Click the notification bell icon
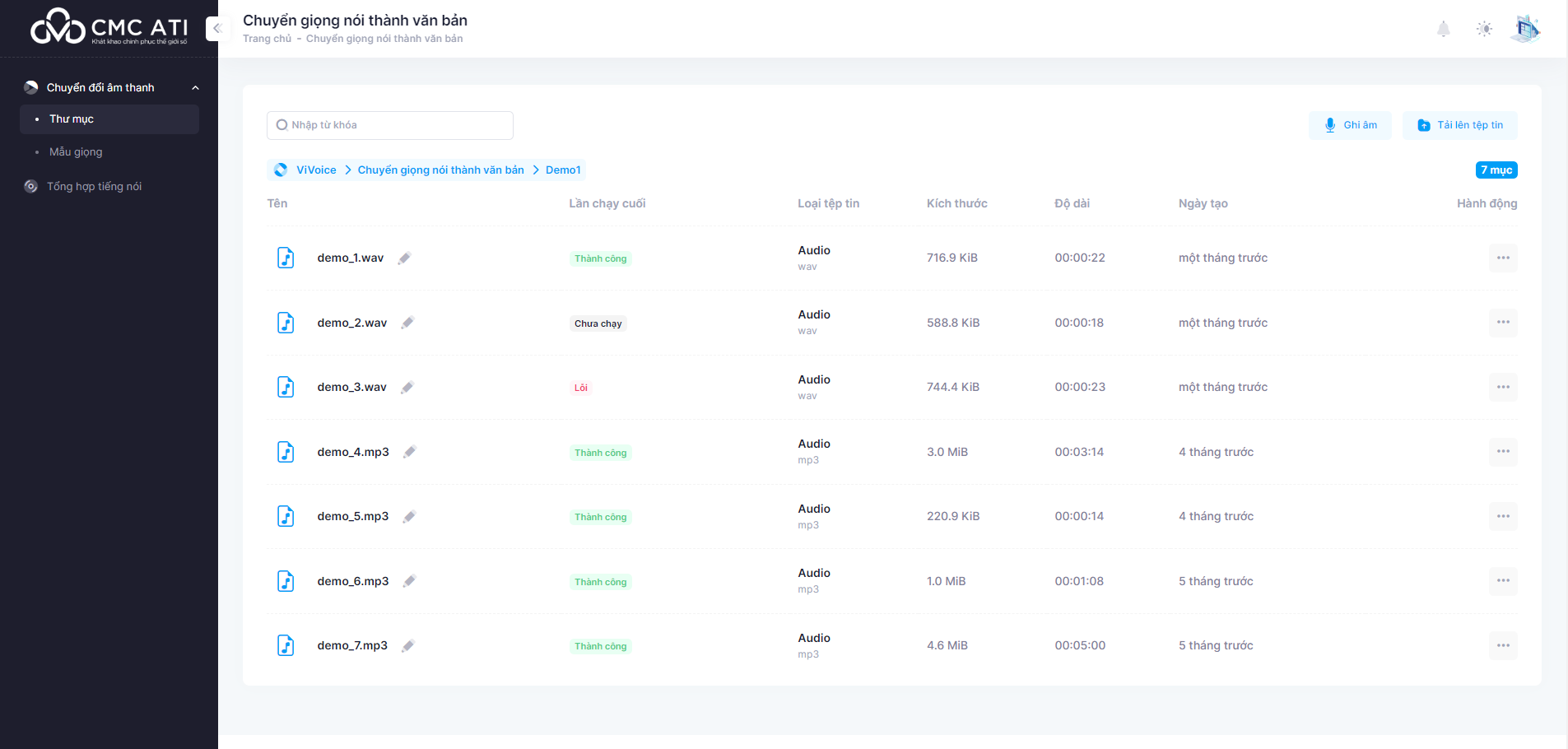1568x749 pixels. point(1443,30)
